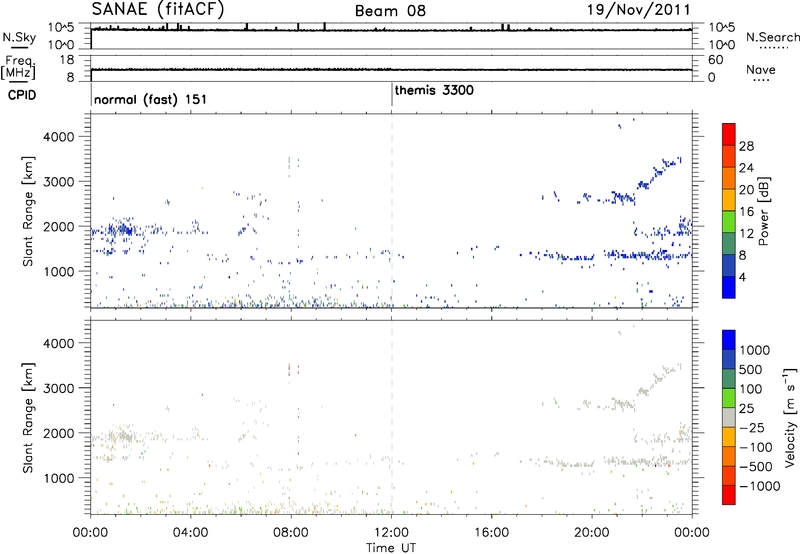
Task: Click the 3000 tick on velocity panel
Action: (59, 388)
